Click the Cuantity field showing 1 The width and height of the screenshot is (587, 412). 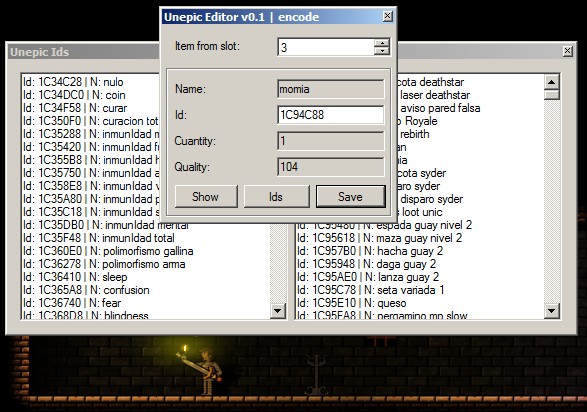click(x=331, y=141)
